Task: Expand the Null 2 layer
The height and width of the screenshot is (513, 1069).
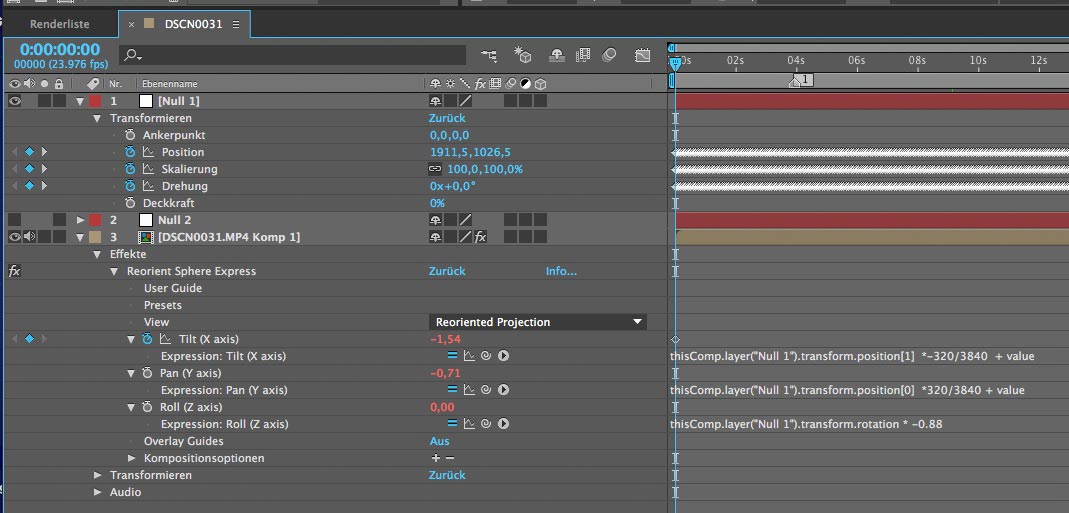Action: point(81,220)
